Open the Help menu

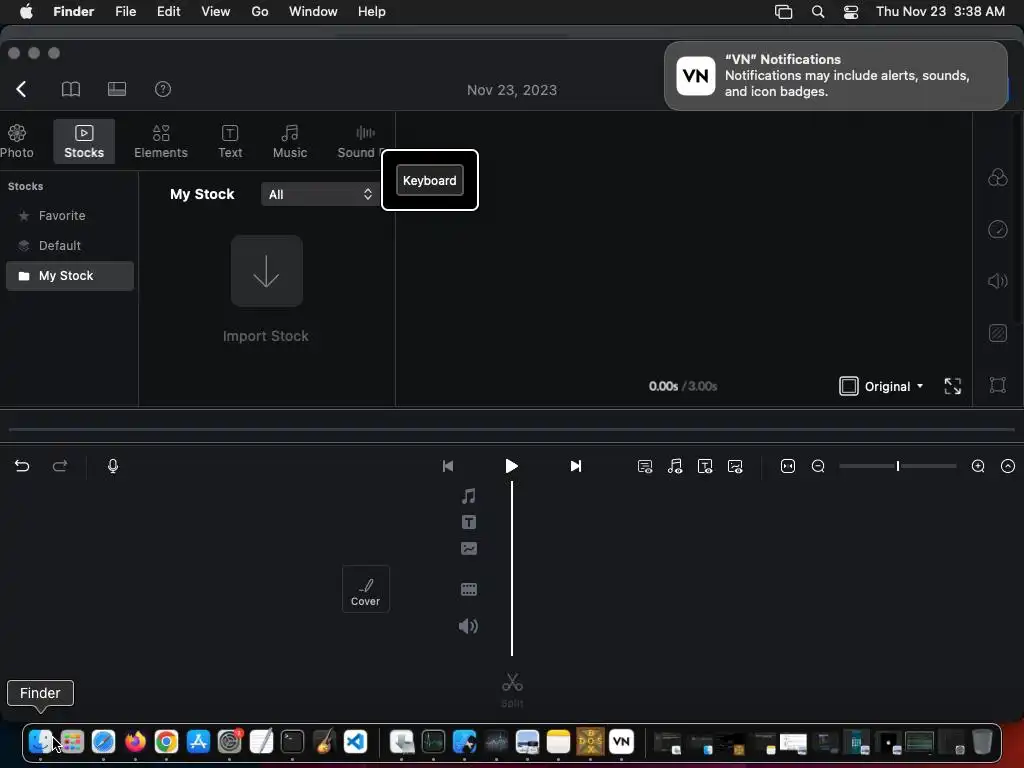(x=372, y=12)
